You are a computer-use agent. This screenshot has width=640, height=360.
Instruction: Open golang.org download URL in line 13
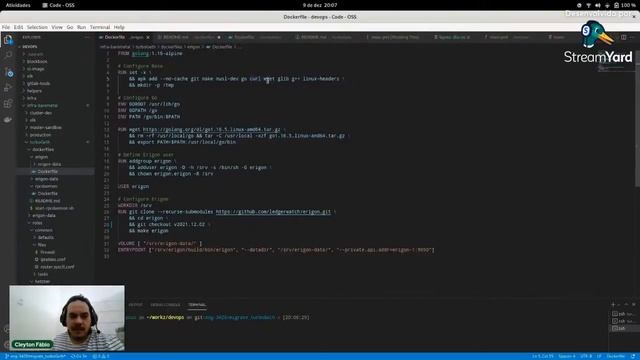pyautogui.click(x=211, y=129)
